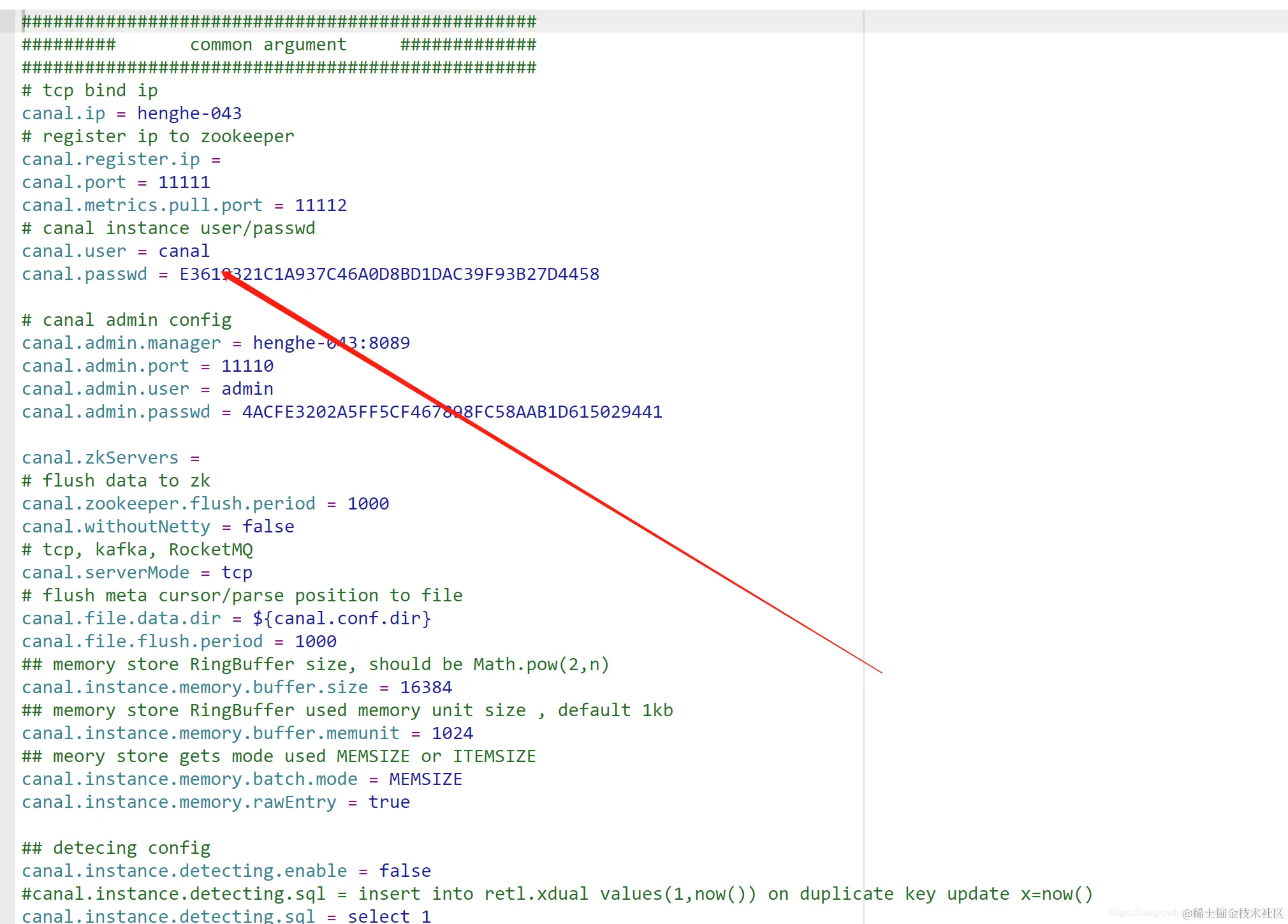
Task: Click the 'common argument' header comment
Action: (x=268, y=45)
